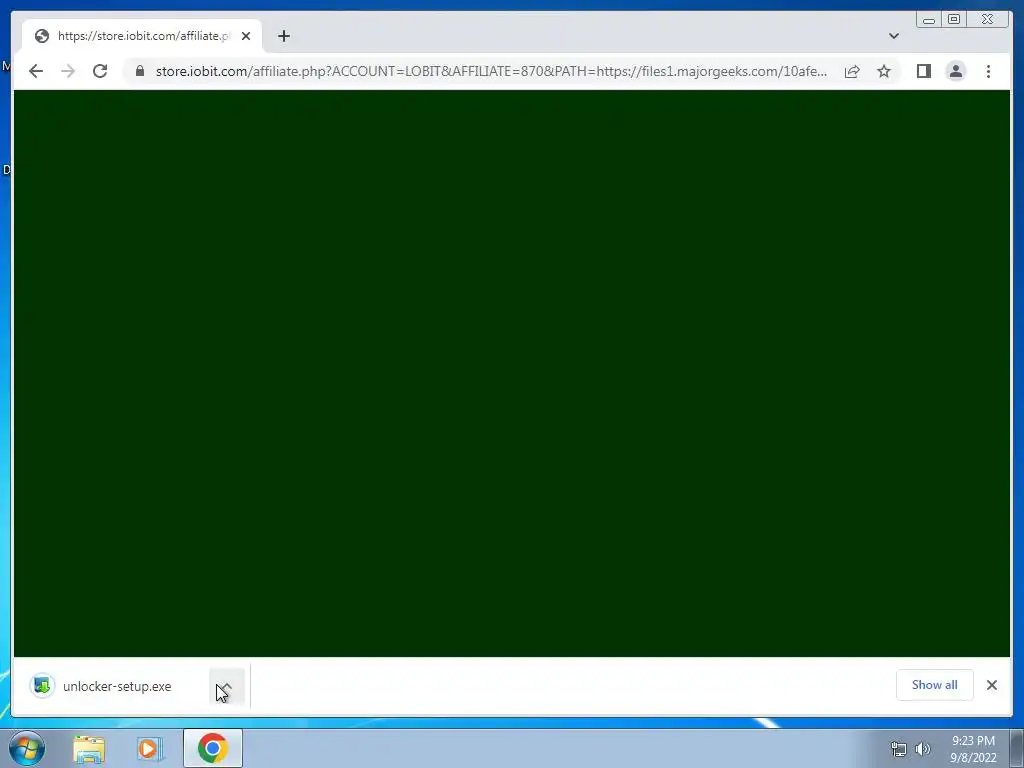Image resolution: width=1024 pixels, height=768 pixels.
Task: Restore down the Chrome window
Action: [x=953, y=20]
